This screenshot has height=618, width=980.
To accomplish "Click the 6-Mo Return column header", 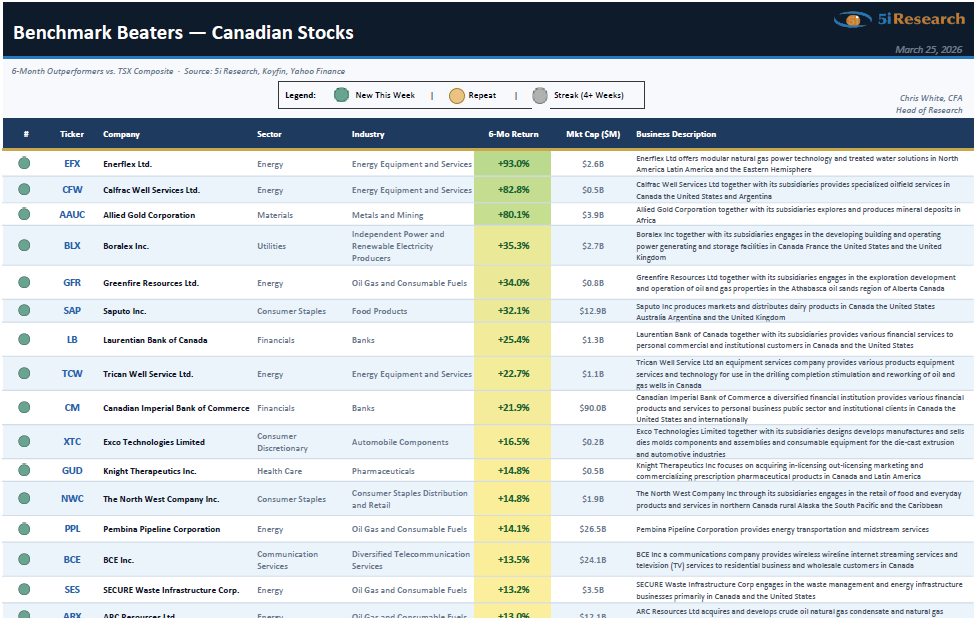I will [512, 134].
